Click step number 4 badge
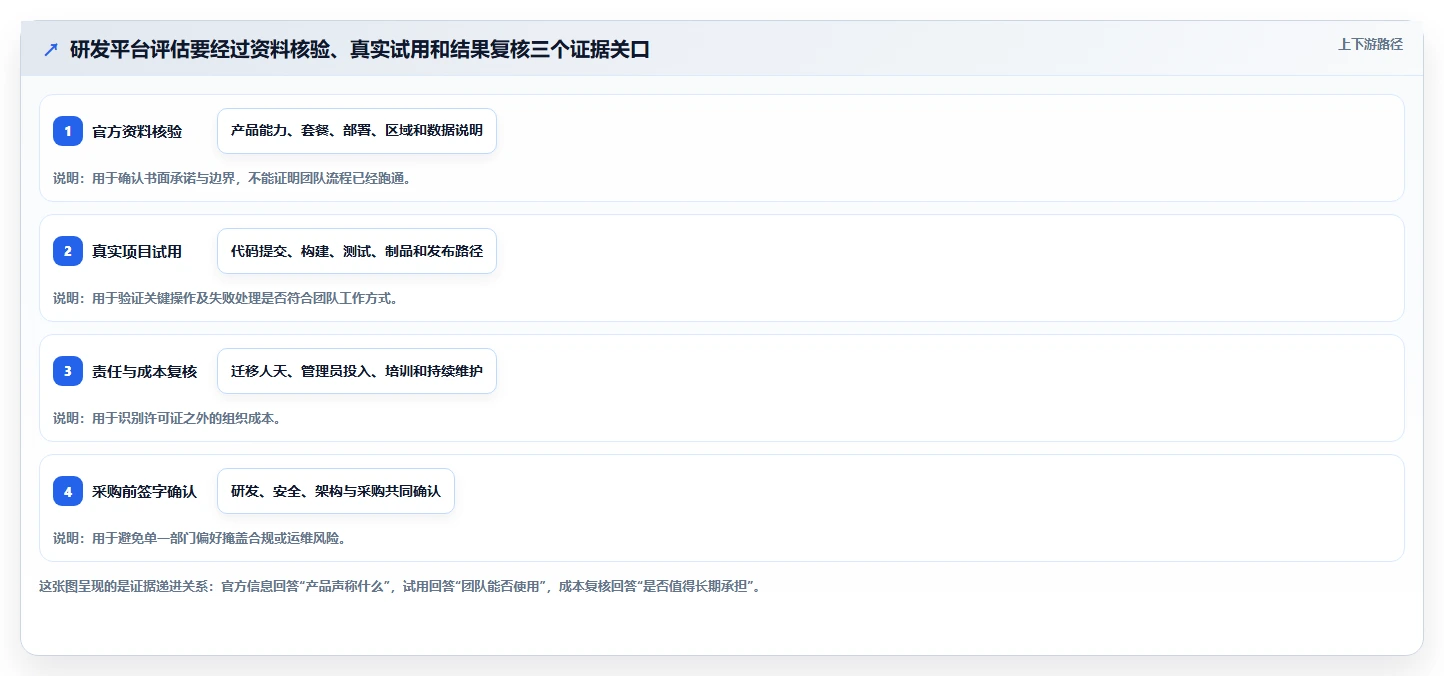1444x676 pixels. 68,491
